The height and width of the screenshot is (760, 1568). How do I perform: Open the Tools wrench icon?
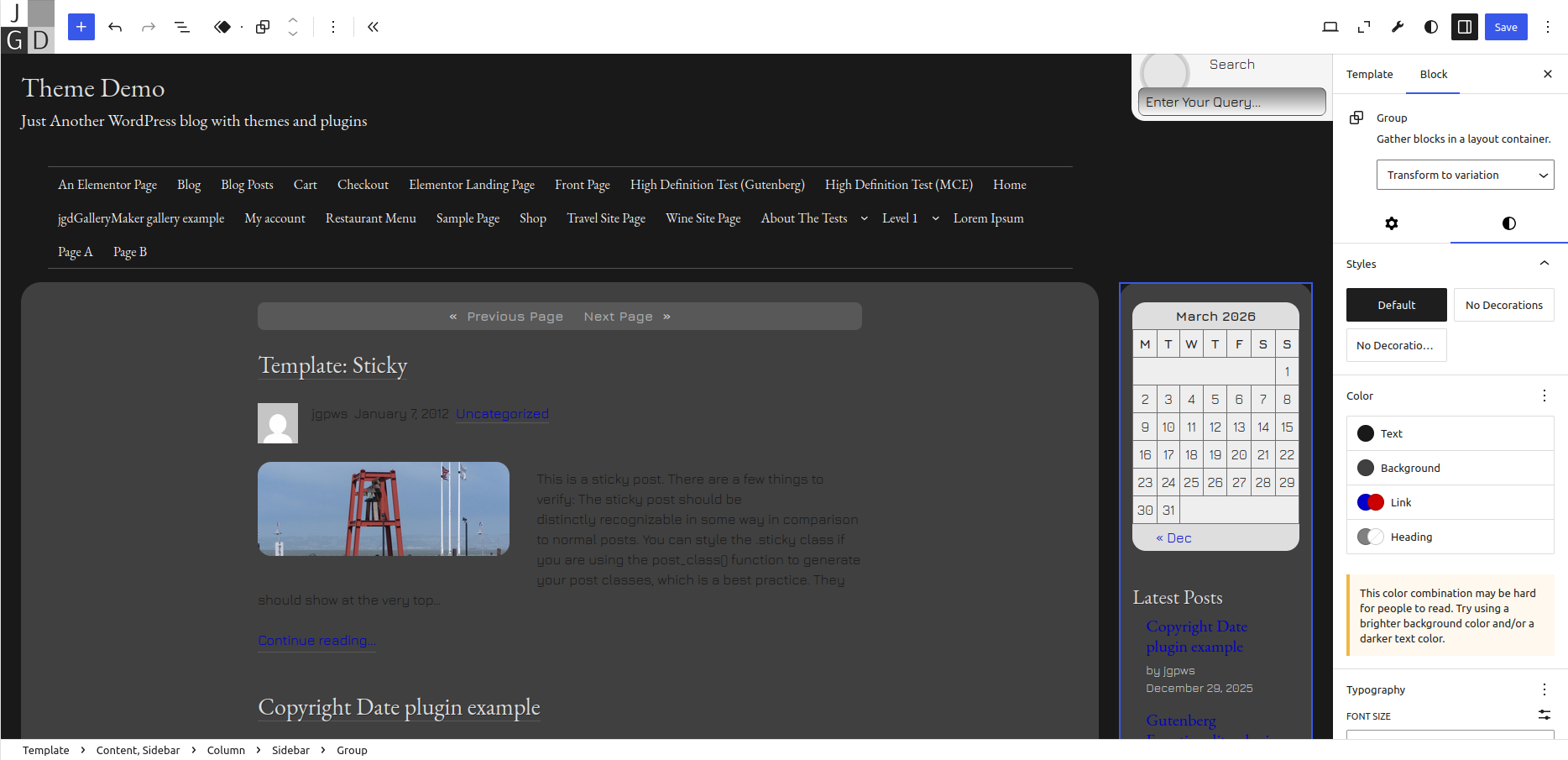coord(1398,27)
